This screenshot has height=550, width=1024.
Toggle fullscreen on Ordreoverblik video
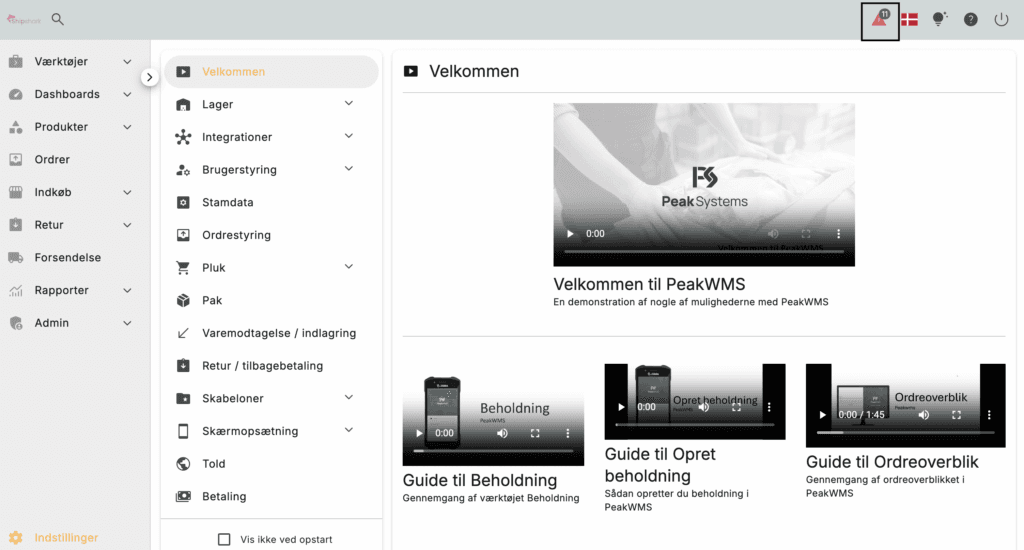(x=956, y=414)
